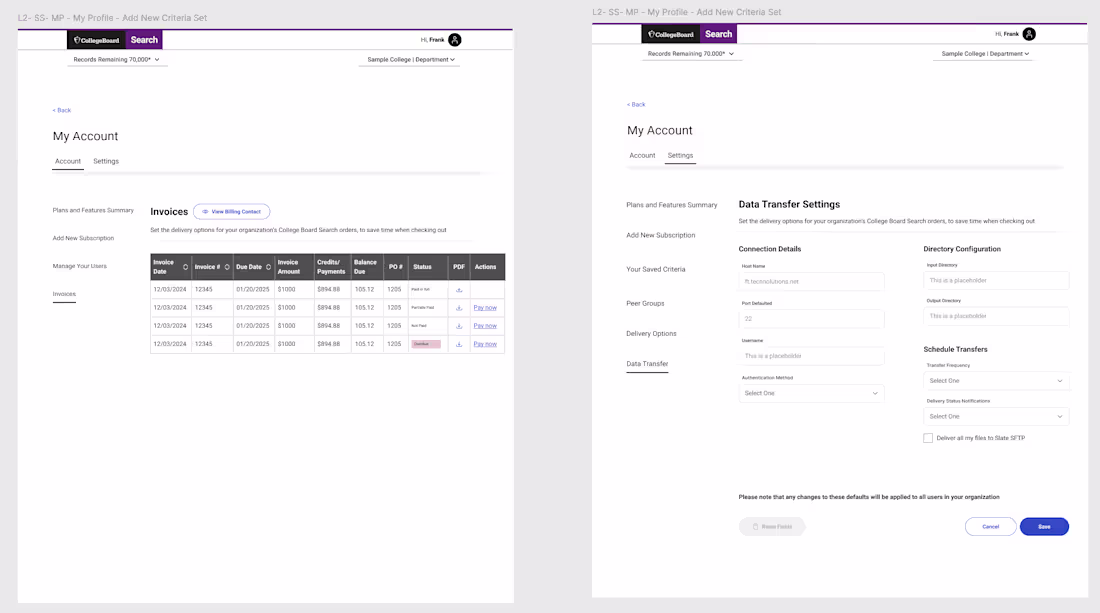The width and height of the screenshot is (1100, 613).
Task: Click the Output Directory field
Action: [996, 316]
